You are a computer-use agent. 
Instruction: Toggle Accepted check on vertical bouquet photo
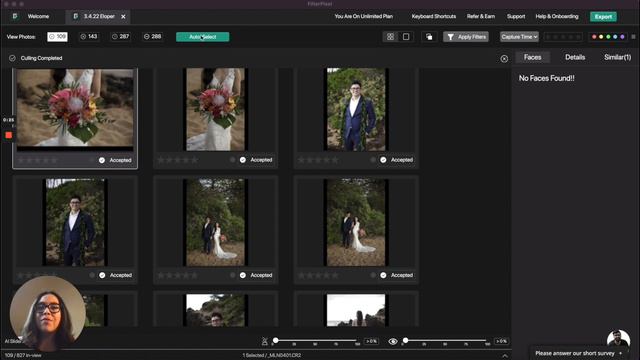tap(243, 160)
